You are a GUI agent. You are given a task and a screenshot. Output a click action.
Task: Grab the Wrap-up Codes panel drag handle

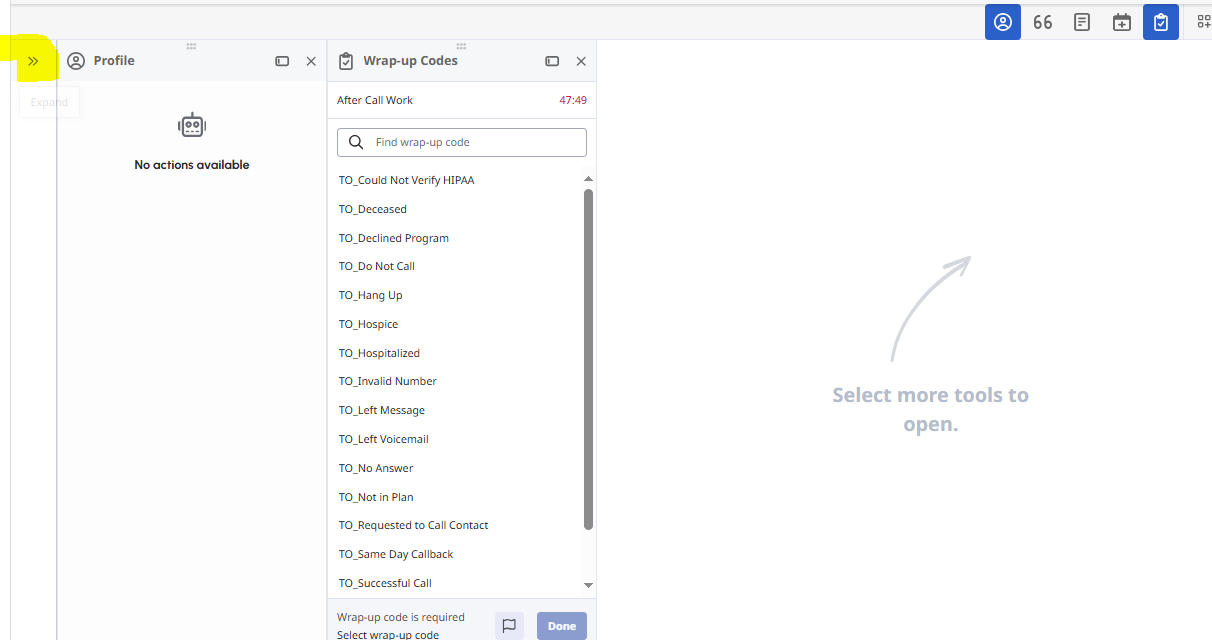[461, 46]
